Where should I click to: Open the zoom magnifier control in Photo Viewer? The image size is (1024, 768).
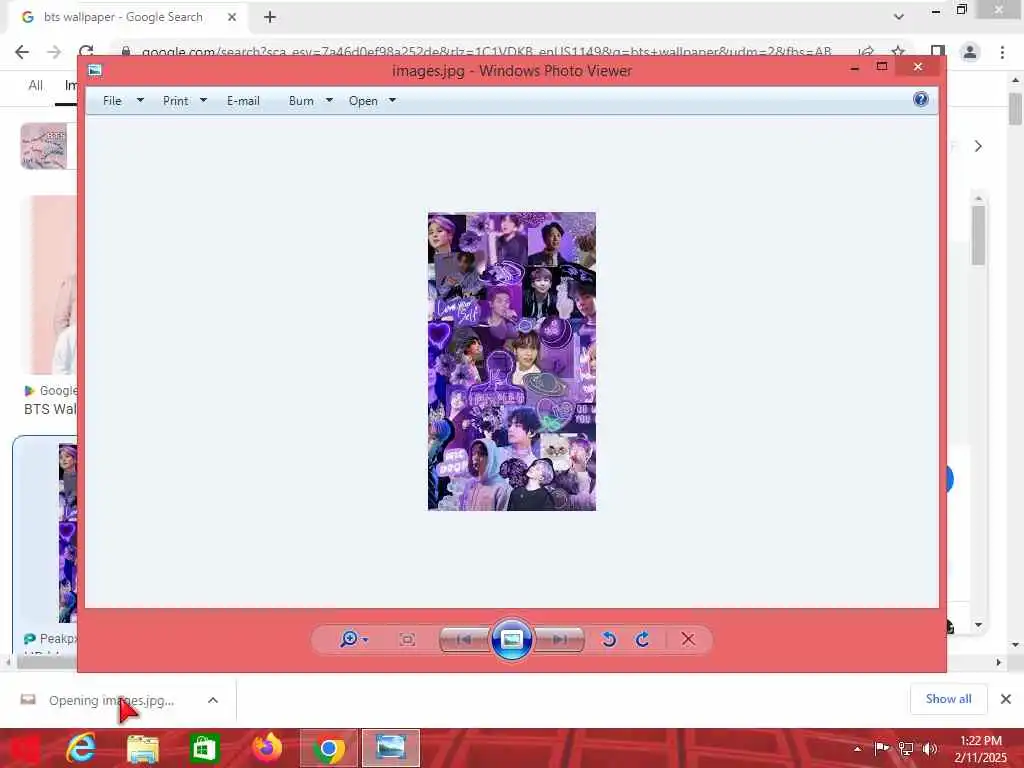tap(353, 639)
